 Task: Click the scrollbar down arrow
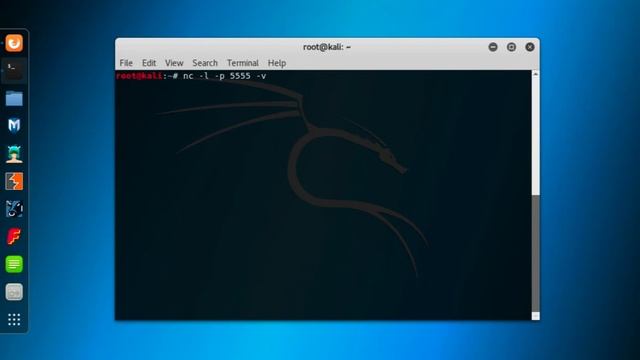(x=536, y=316)
